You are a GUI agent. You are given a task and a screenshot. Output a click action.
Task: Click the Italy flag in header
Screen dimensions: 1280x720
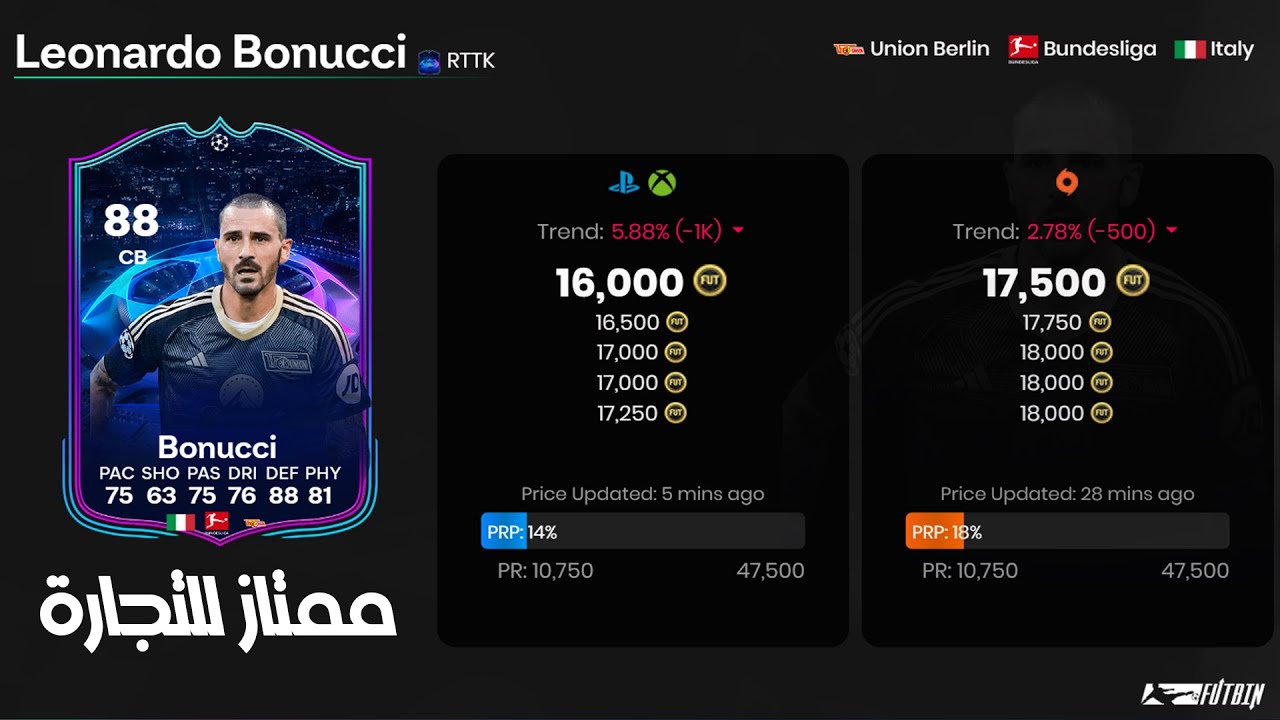coord(1189,49)
